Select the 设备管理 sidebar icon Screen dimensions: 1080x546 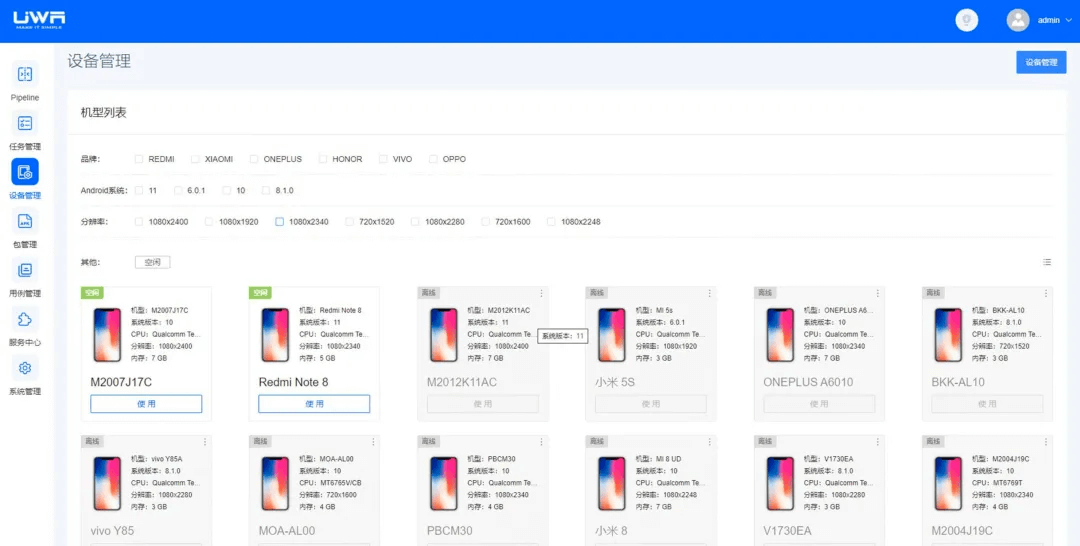[25, 171]
